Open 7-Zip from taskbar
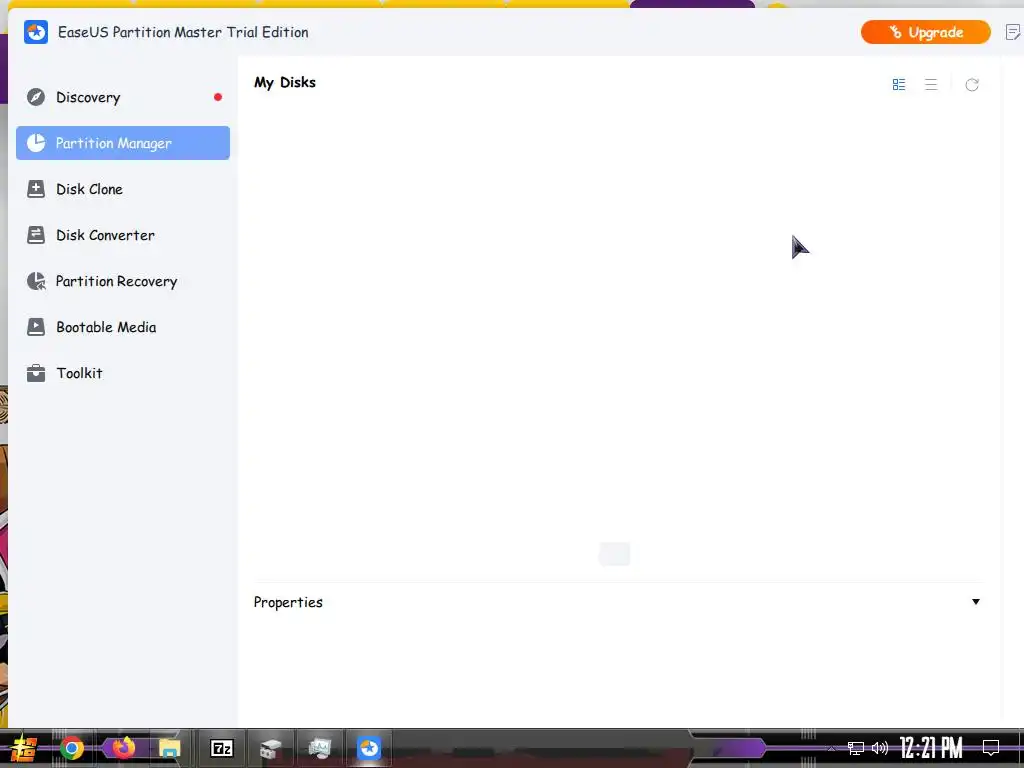The height and width of the screenshot is (768, 1024). (x=222, y=748)
